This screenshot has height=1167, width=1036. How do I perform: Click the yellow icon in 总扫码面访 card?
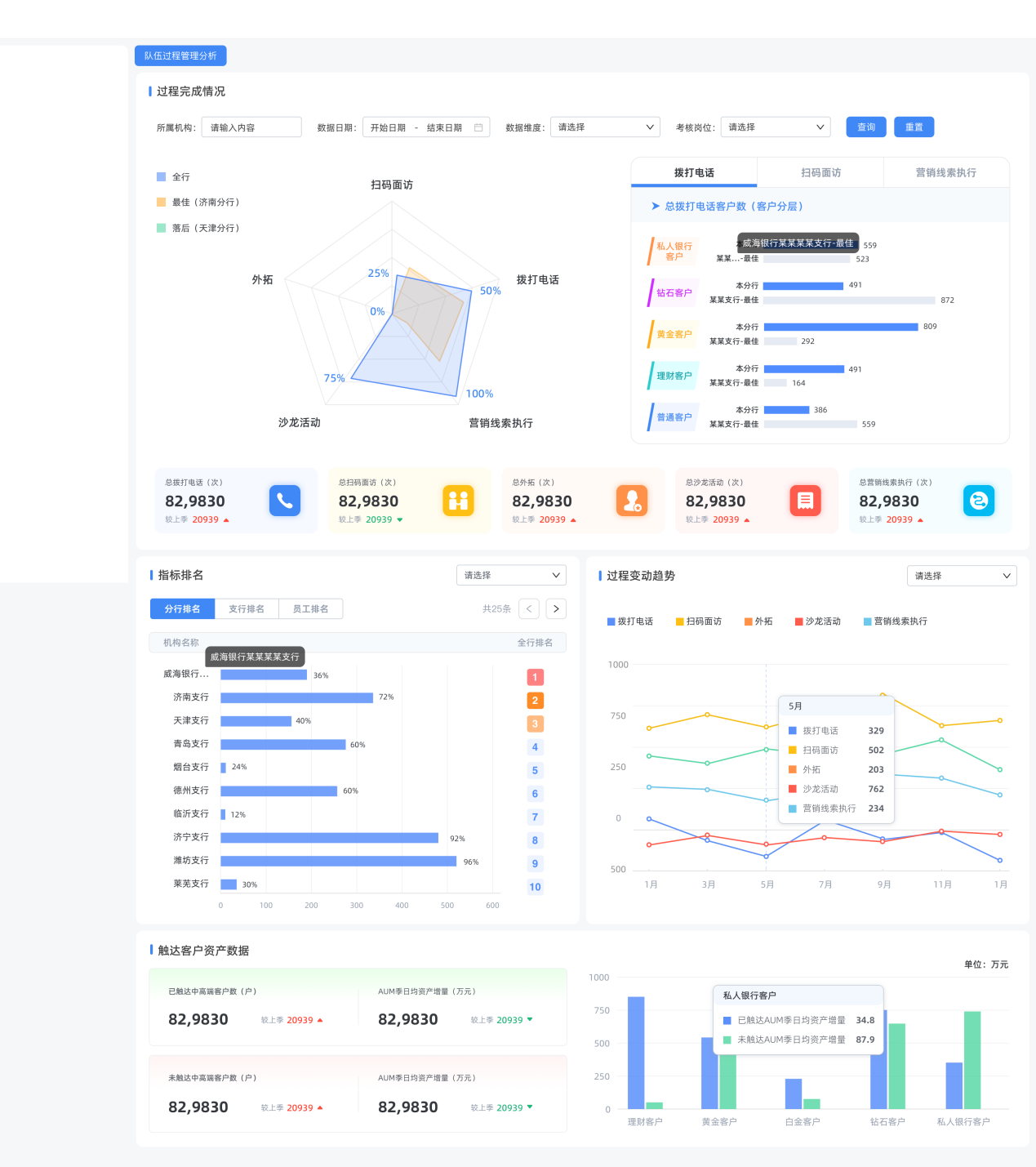(459, 501)
